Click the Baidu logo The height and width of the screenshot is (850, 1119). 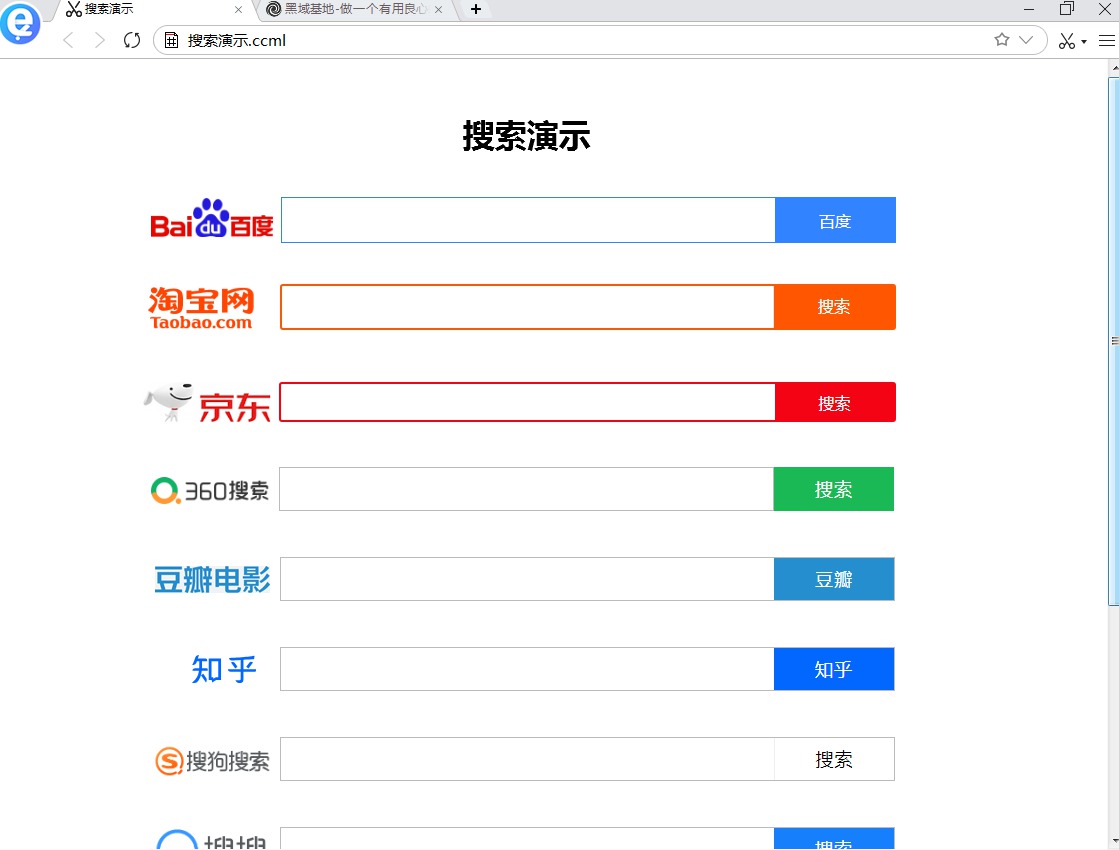(212, 218)
